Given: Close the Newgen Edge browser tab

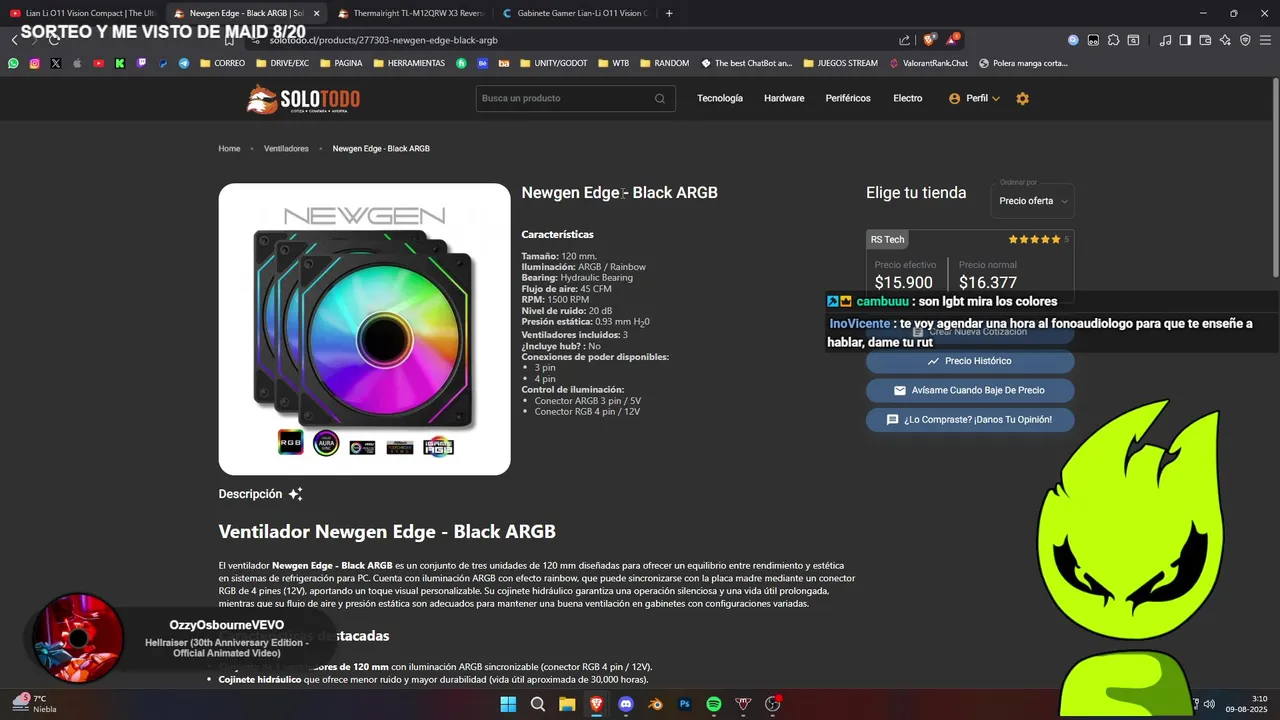Looking at the screenshot, I should pos(317,13).
